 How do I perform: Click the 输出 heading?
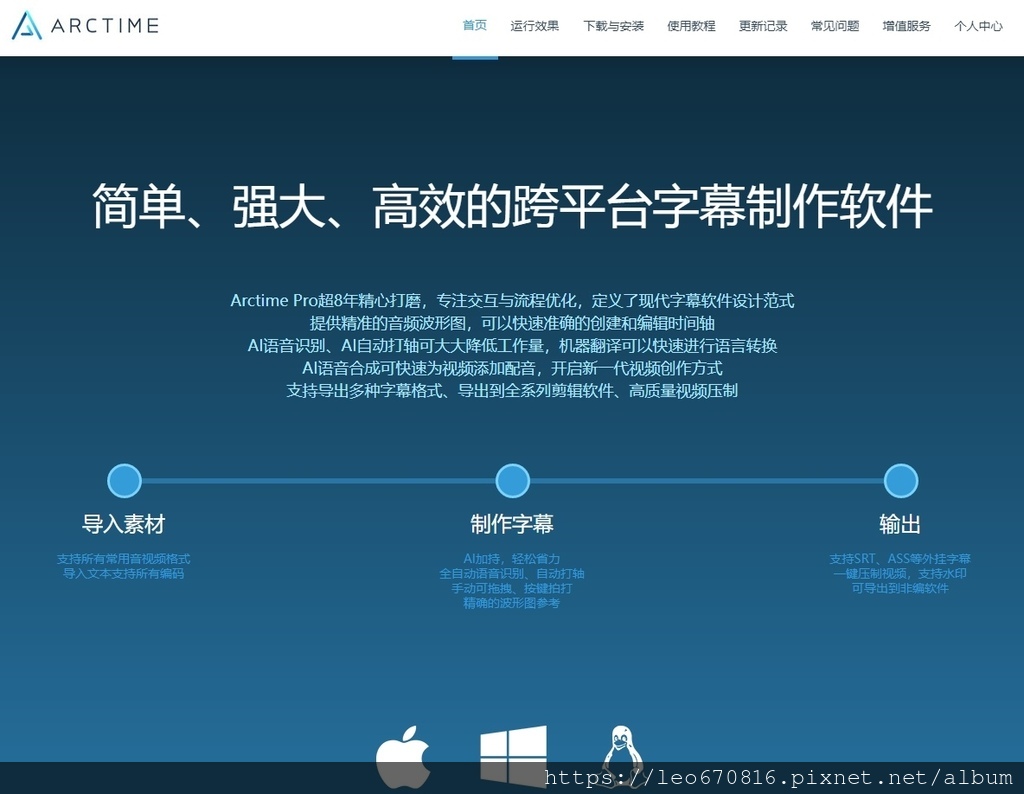900,524
